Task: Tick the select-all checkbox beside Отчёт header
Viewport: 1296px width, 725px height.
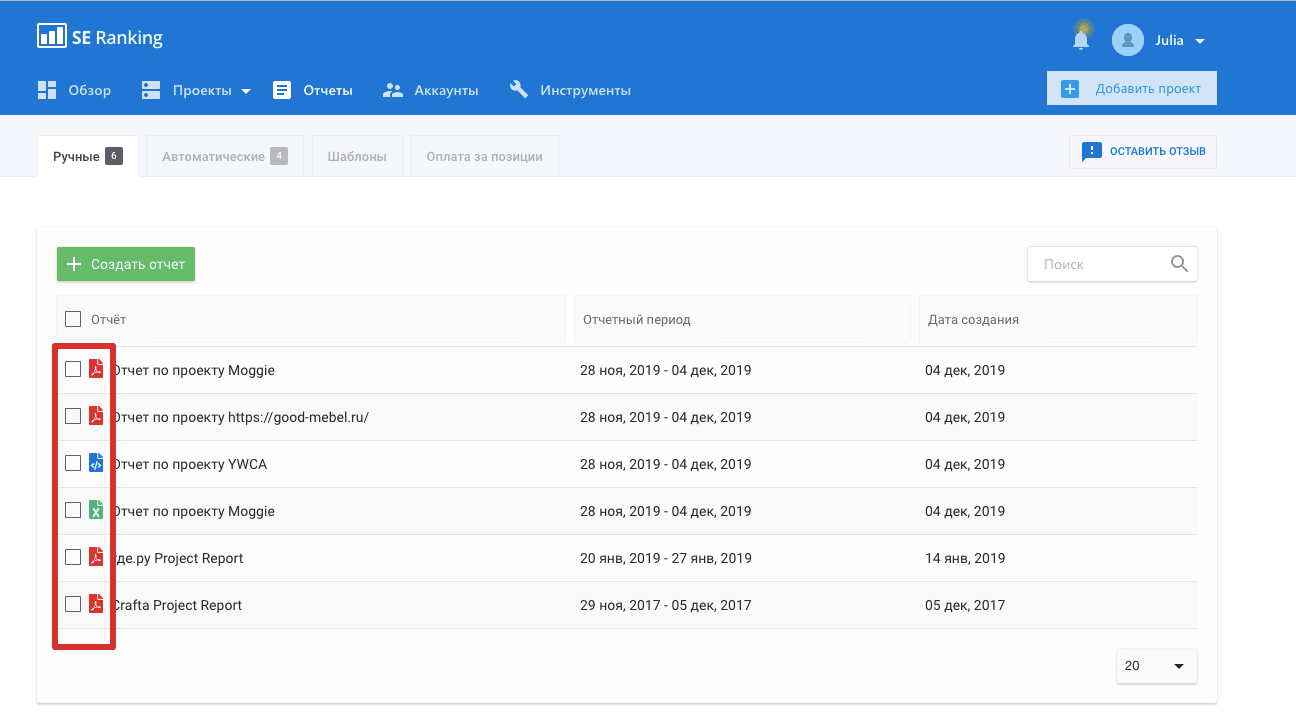Action: 73,319
